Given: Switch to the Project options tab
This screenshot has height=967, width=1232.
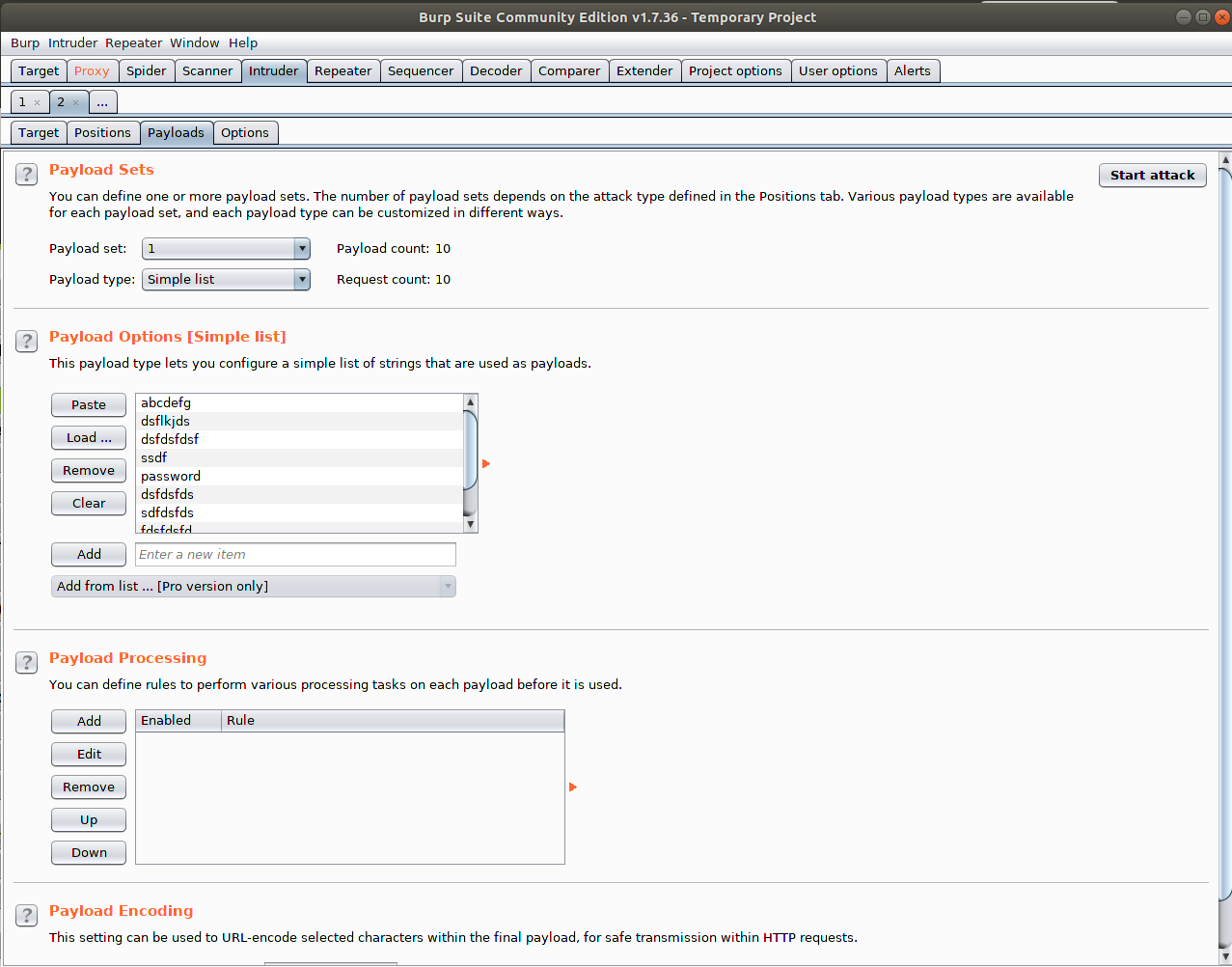Looking at the screenshot, I should point(735,71).
